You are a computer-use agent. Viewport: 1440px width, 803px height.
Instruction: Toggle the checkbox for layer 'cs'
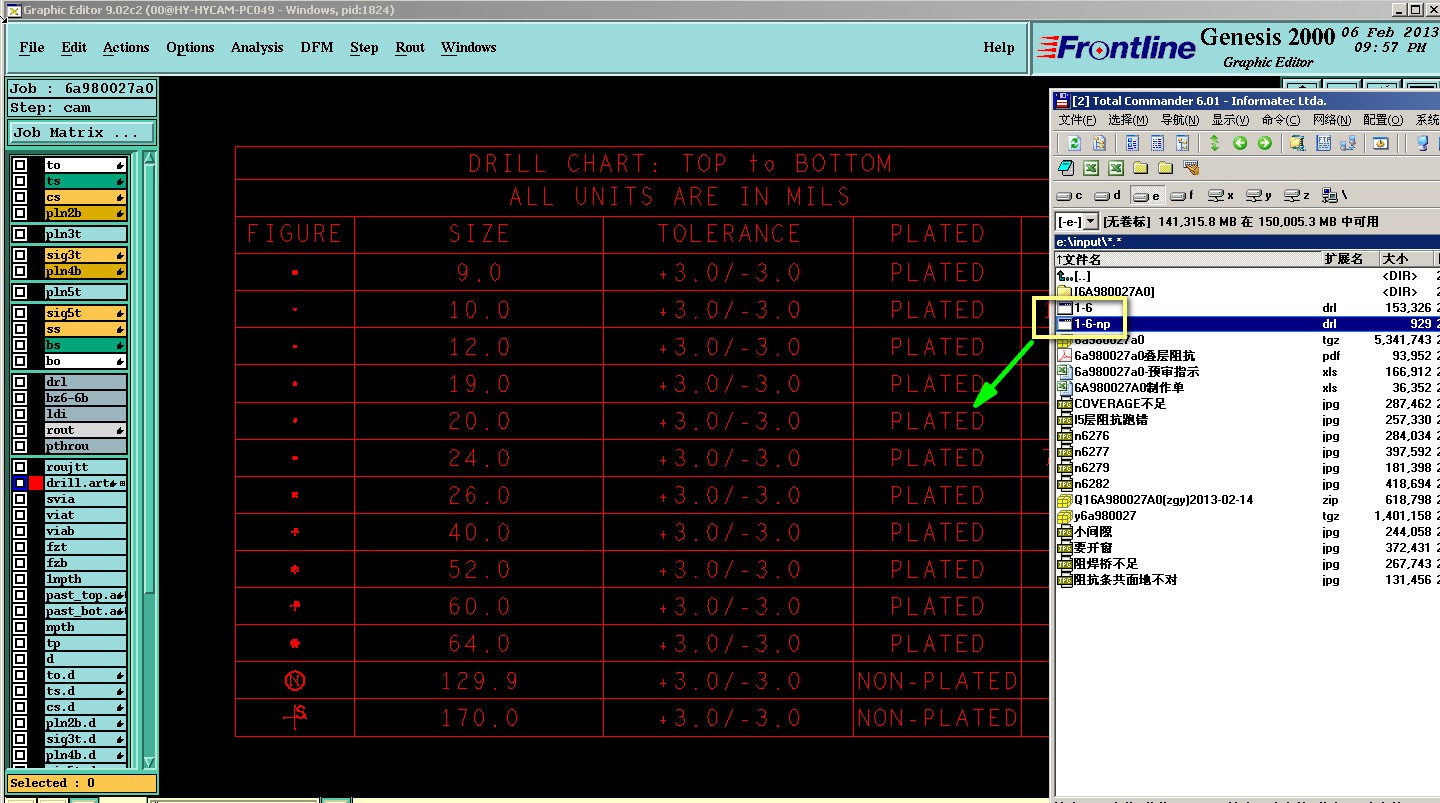(x=20, y=197)
